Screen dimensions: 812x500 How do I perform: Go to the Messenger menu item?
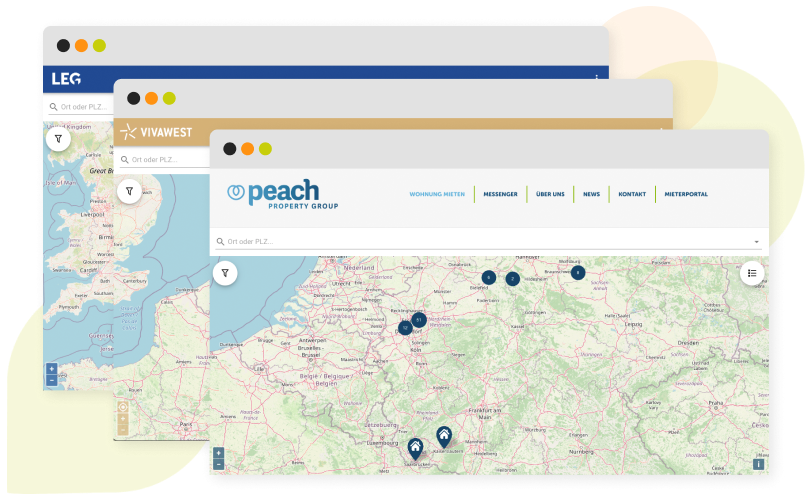pos(500,194)
